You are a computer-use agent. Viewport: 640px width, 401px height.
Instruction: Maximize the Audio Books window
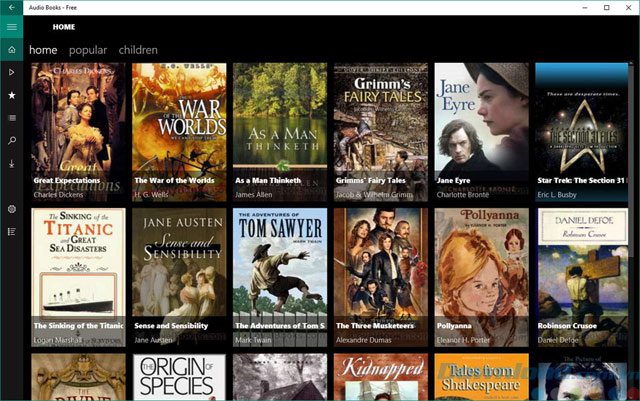pyautogui.click(x=607, y=7)
